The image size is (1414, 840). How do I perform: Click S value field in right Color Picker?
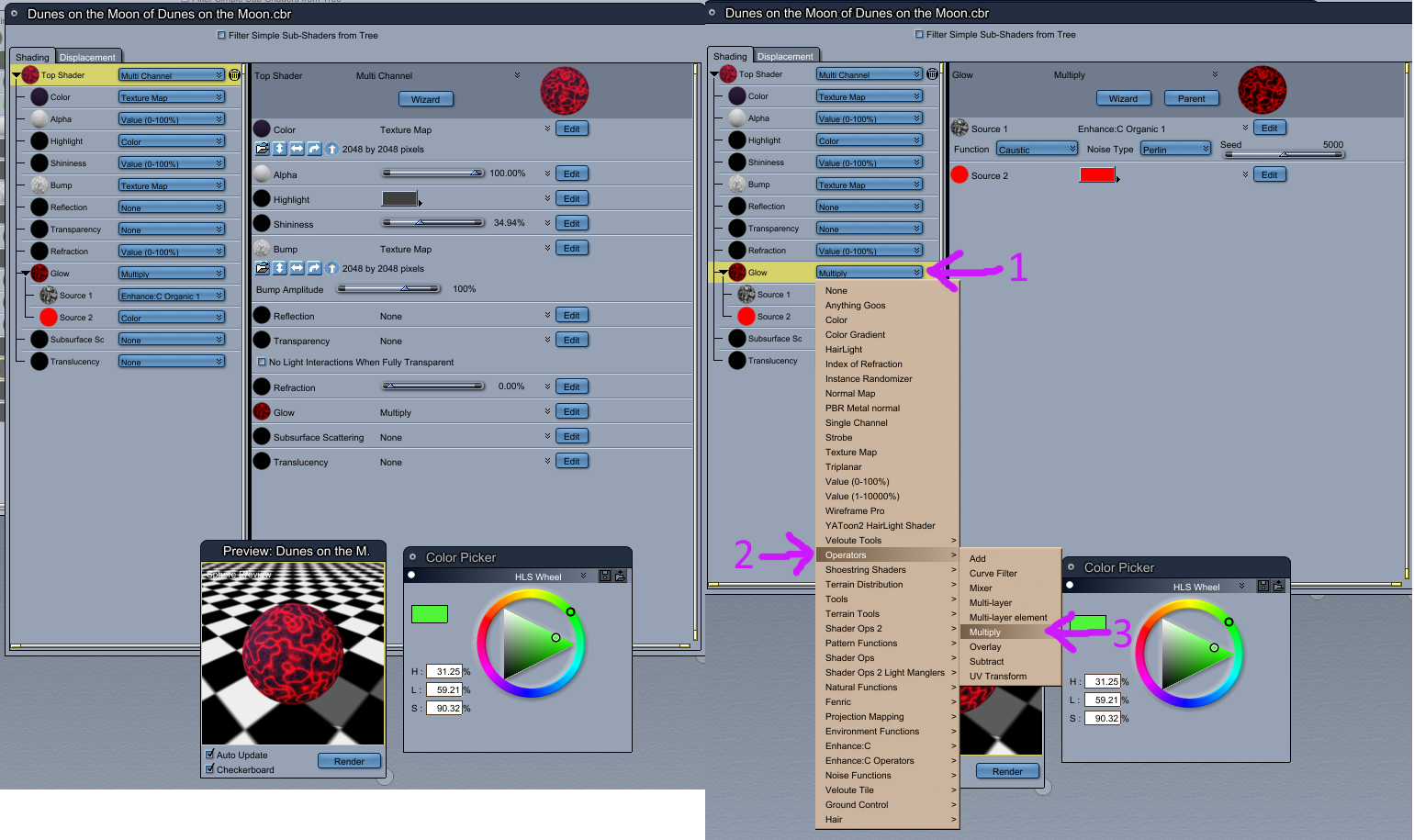click(x=1102, y=719)
